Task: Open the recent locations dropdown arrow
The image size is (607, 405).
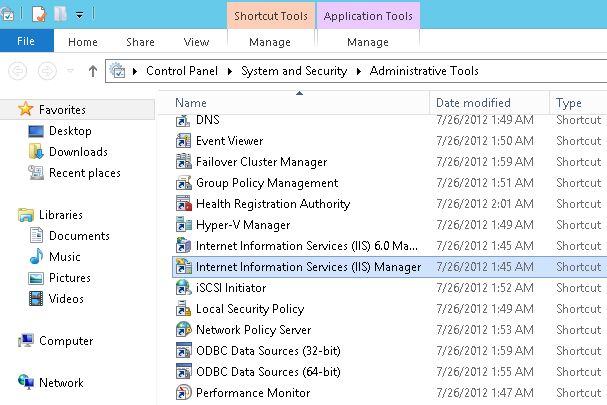Action: coord(70,70)
